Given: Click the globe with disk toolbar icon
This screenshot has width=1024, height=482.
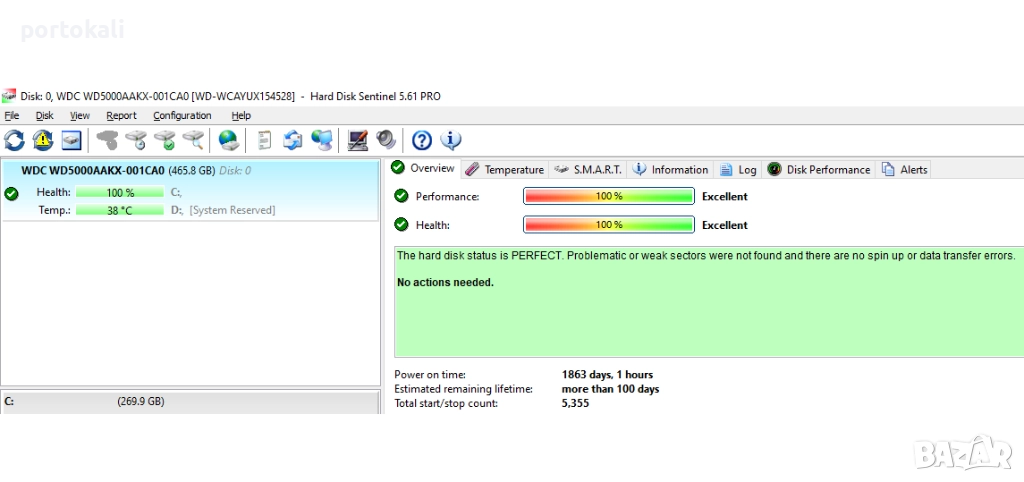Looking at the screenshot, I should (x=228, y=140).
